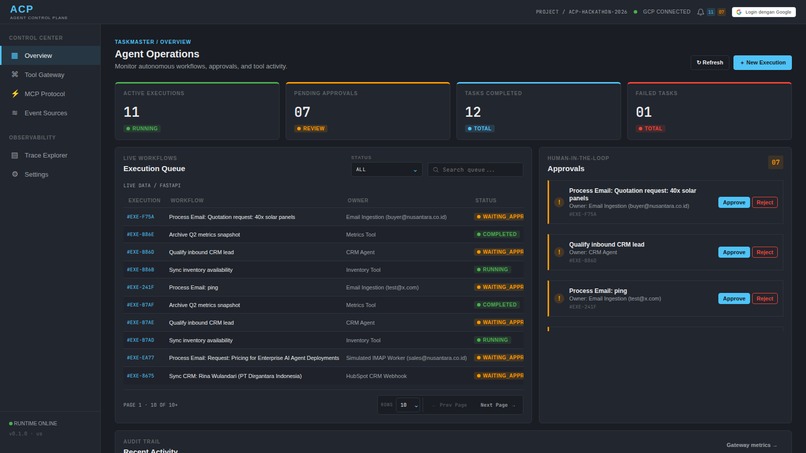806x453 pixels.
Task: Open Settings in sidebar
Action: pyautogui.click(x=50, y=174)
